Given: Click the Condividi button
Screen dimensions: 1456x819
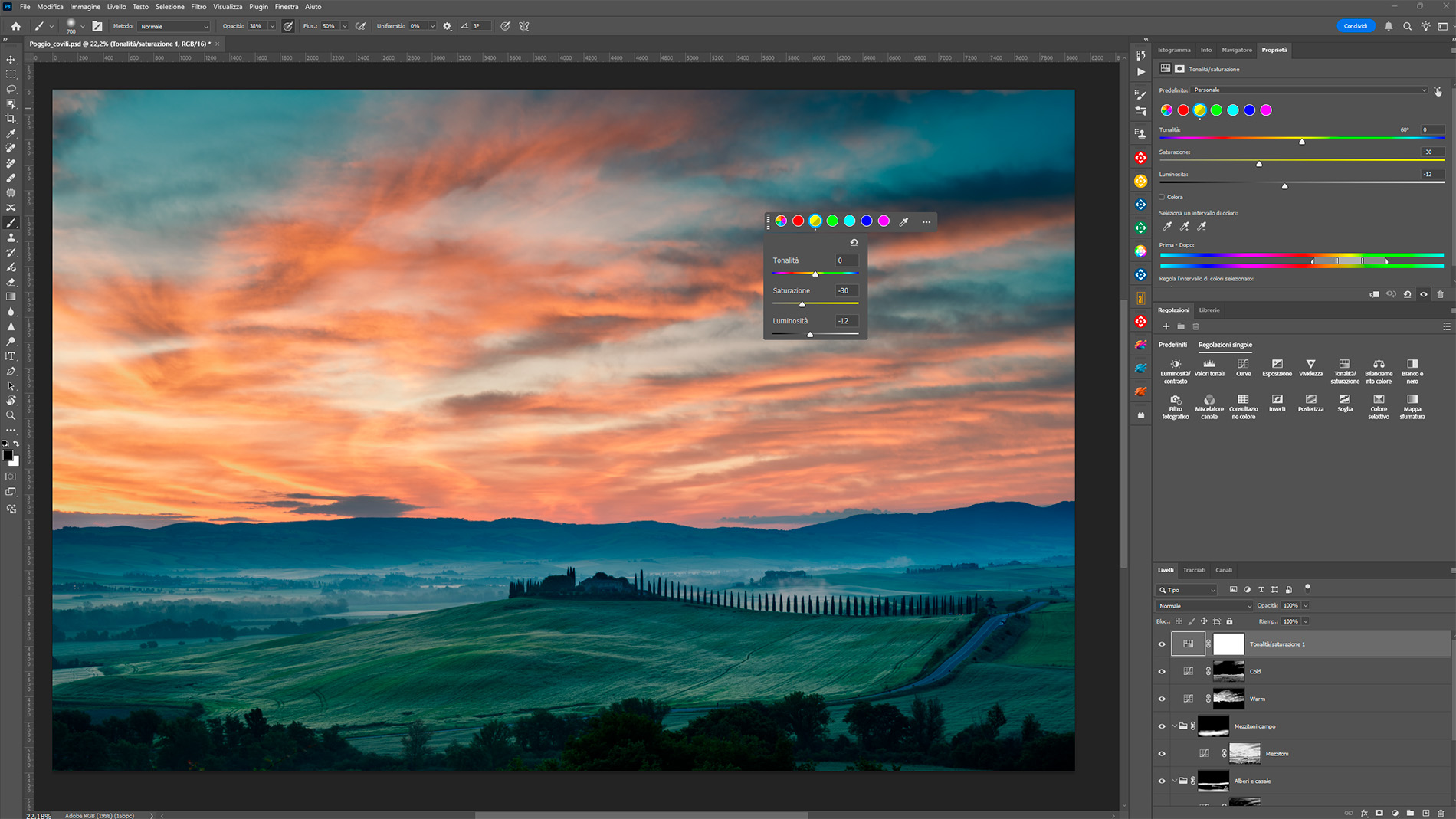Looking at the screenshot, I should [x=1356, y=26].
